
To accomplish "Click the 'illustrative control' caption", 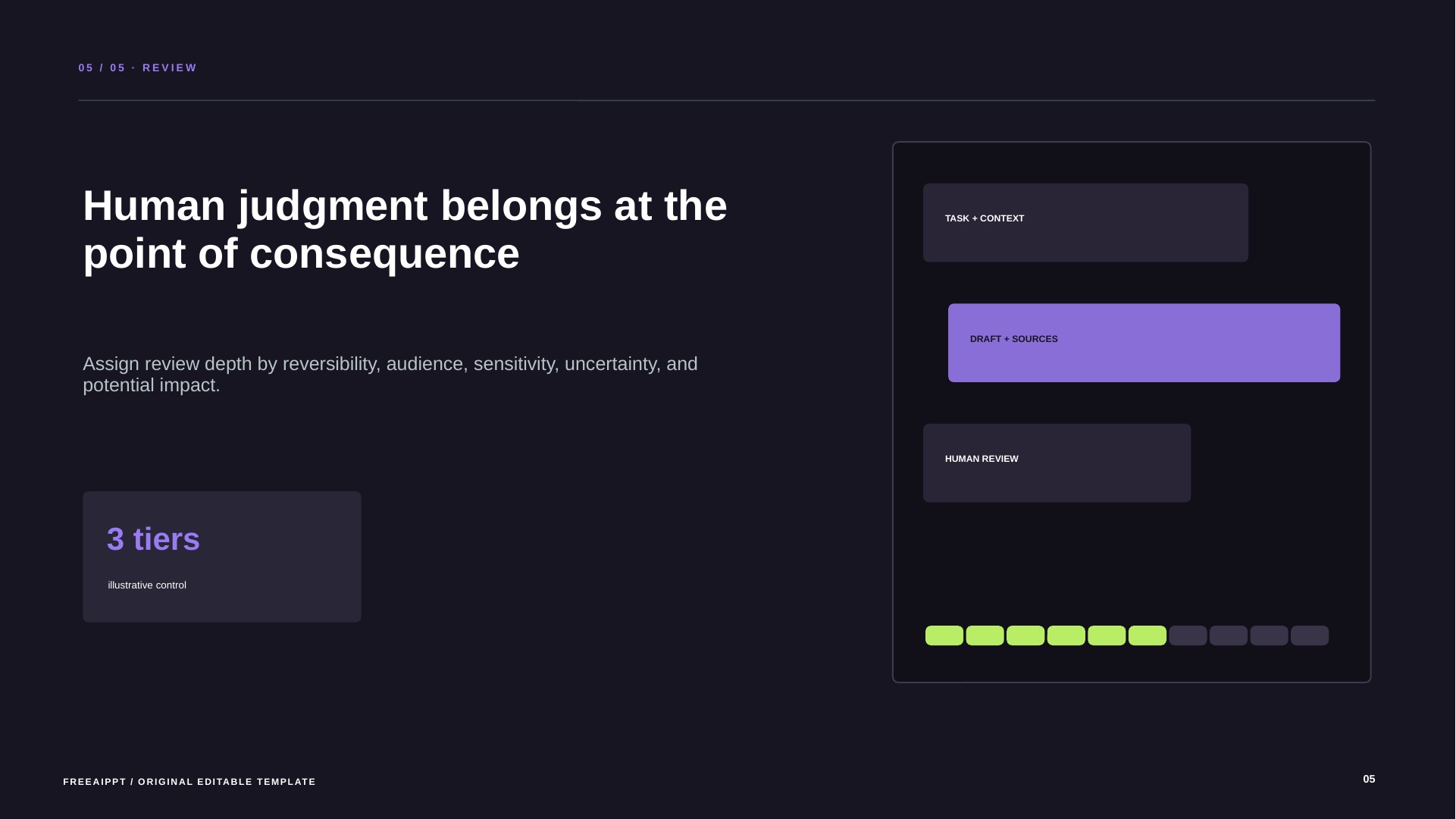I will 147,585.
